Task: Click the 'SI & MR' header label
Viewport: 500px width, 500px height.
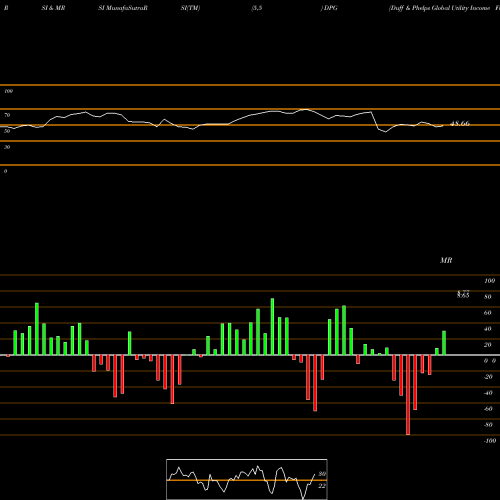Action: coord(53,8)
